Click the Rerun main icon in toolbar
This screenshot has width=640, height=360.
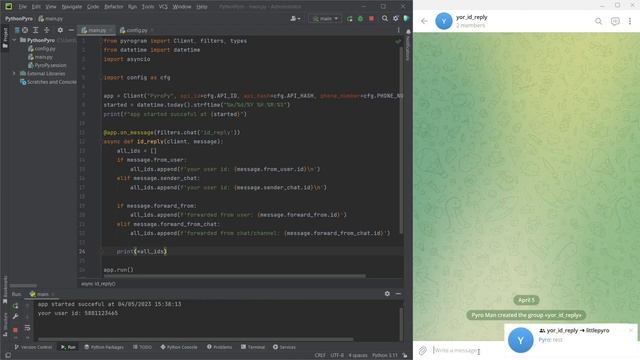[x=350, y=18]
